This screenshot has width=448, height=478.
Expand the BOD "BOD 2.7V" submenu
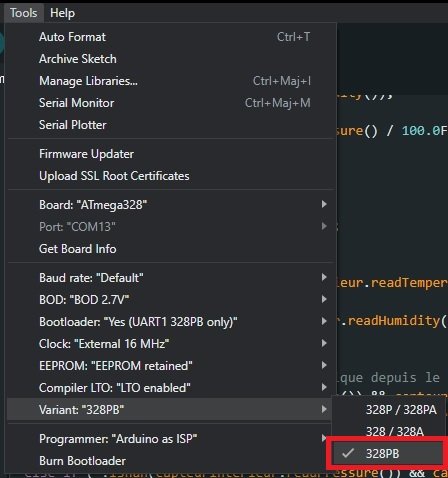pos(171,300)
